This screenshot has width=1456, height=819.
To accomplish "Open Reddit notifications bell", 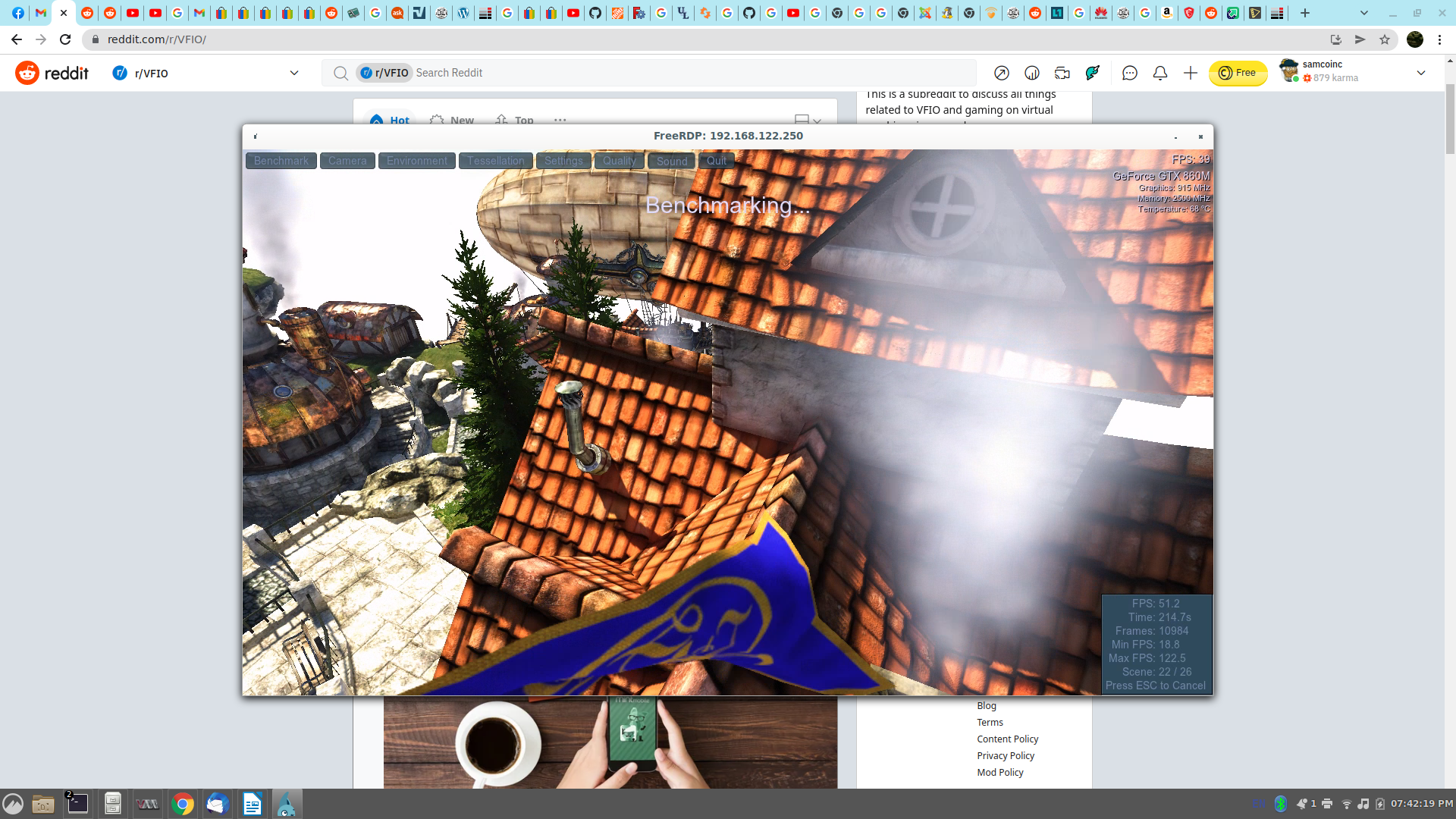I will coord(1160,73).
